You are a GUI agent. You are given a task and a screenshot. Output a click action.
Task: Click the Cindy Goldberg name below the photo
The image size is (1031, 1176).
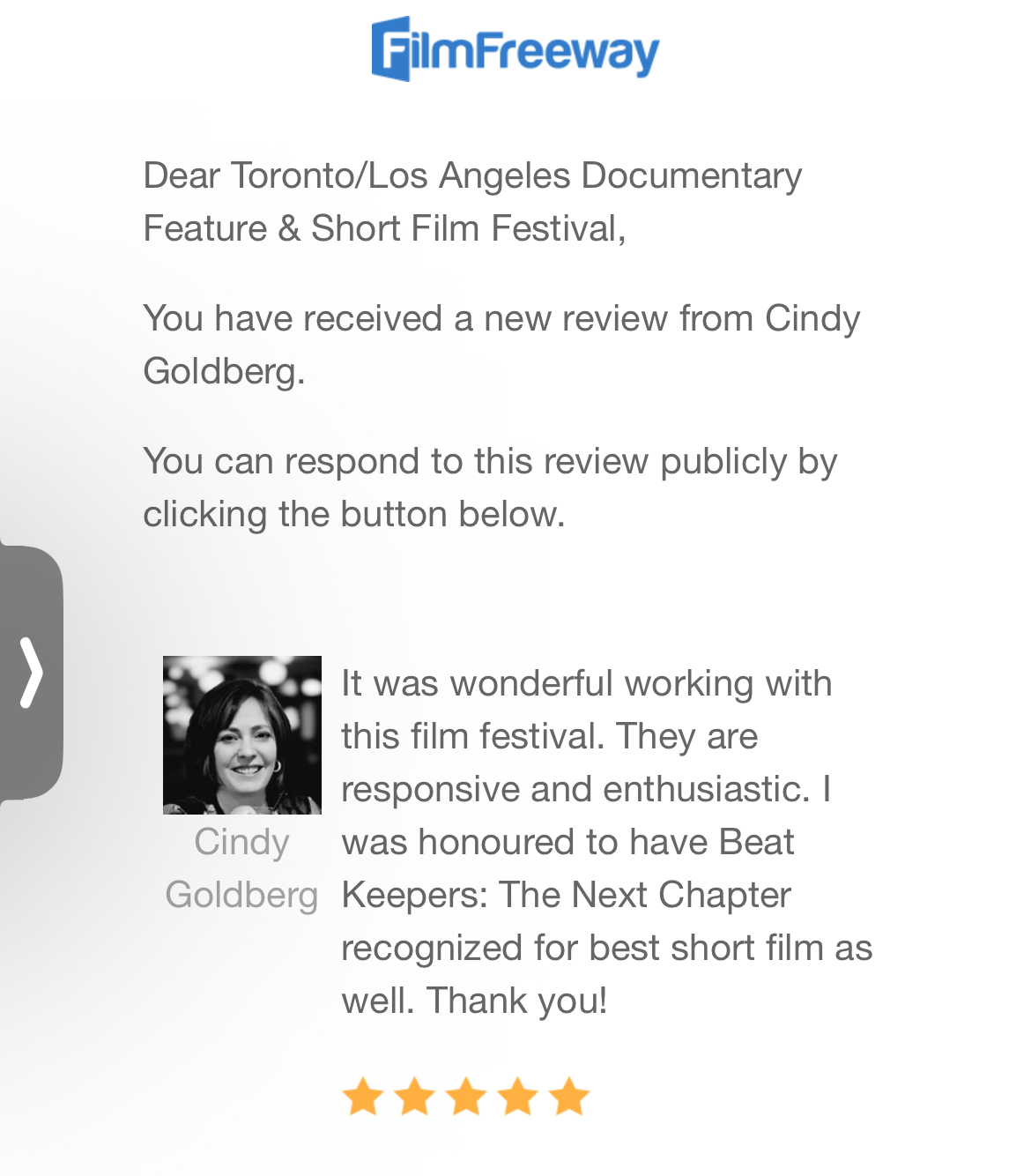[x=241, y=868]
